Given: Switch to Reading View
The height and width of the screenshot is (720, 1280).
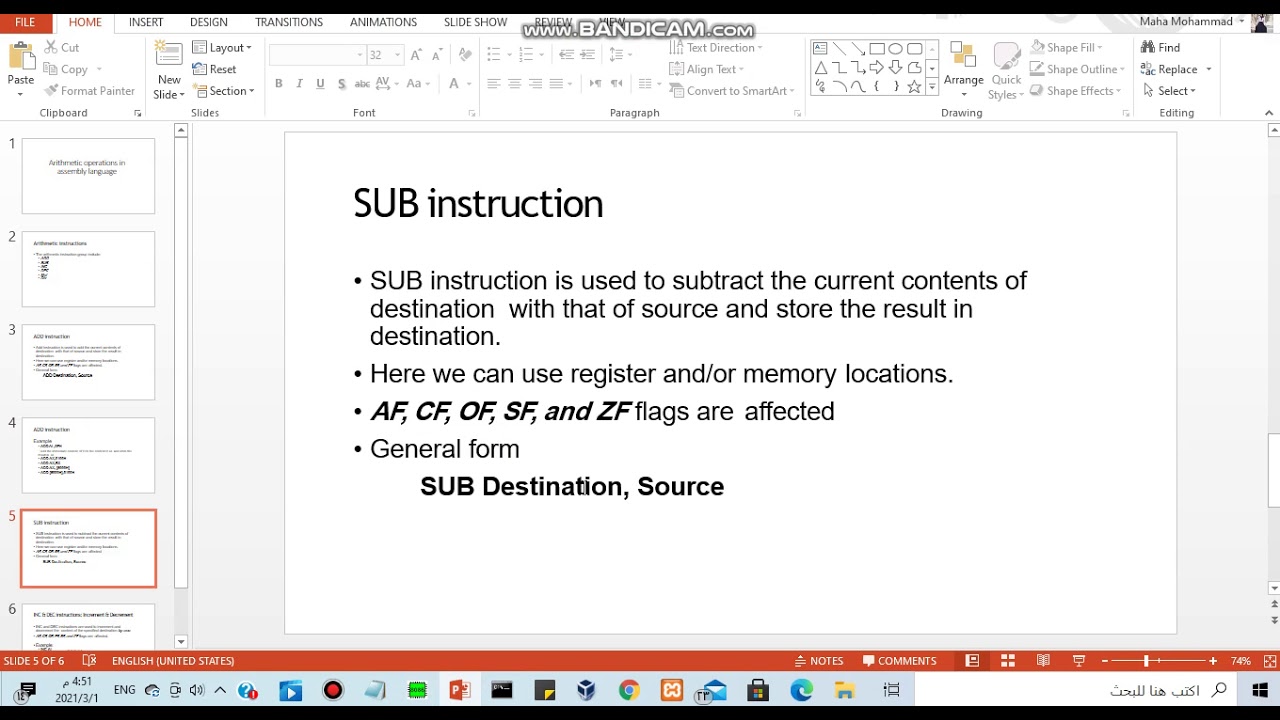Looking at the screenshot, I should (1043, 661).
